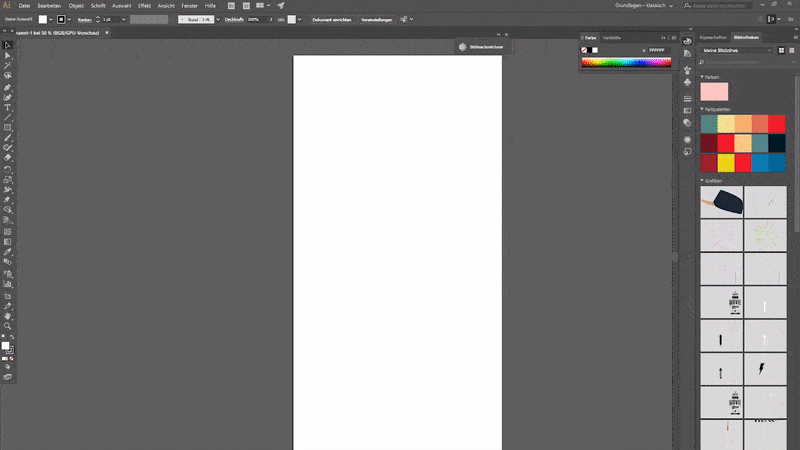Open the Grundlagen – klassisch workspace switcher
Viewport: 800px width, 450px height.
[x=644, y=6]
